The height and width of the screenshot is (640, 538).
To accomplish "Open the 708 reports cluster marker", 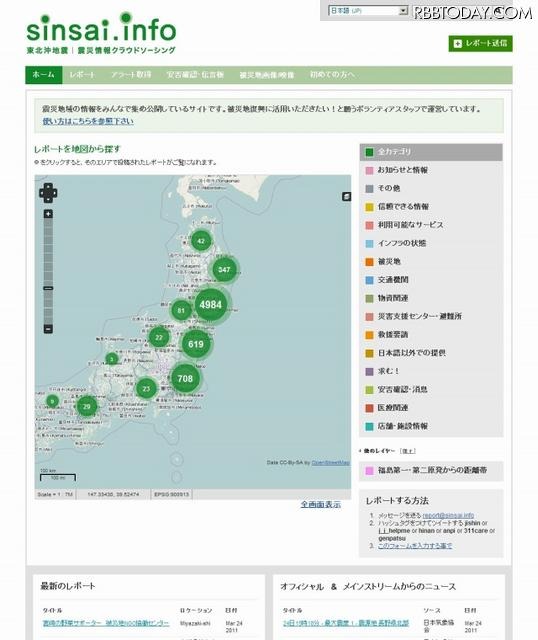I will [185, 378].
